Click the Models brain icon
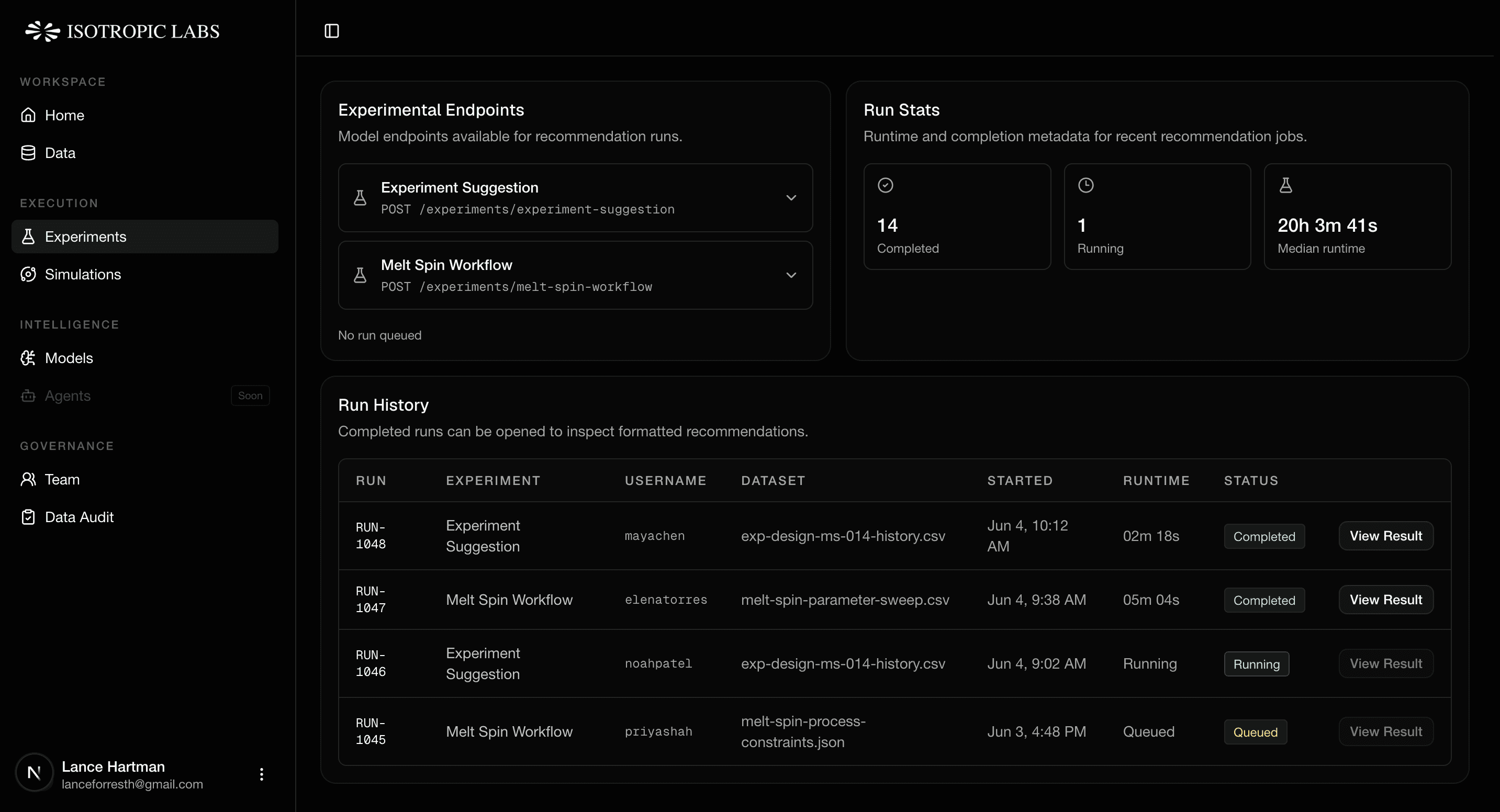 pyautogui.click(x=28, y=358)
